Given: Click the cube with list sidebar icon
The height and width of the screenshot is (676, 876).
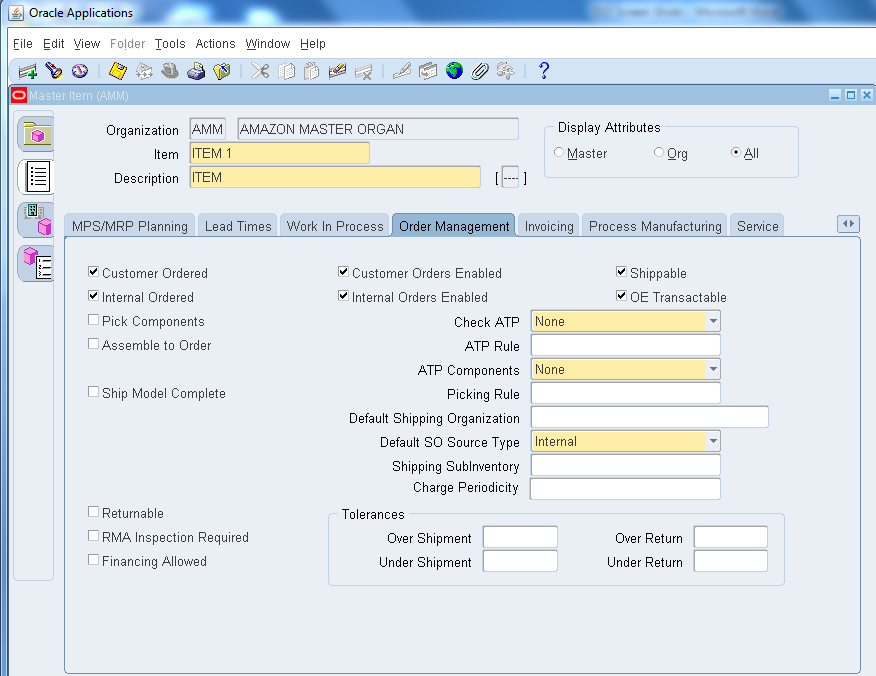Looking at the screenshot, I should pyautogui.click(x=37, y=263).
